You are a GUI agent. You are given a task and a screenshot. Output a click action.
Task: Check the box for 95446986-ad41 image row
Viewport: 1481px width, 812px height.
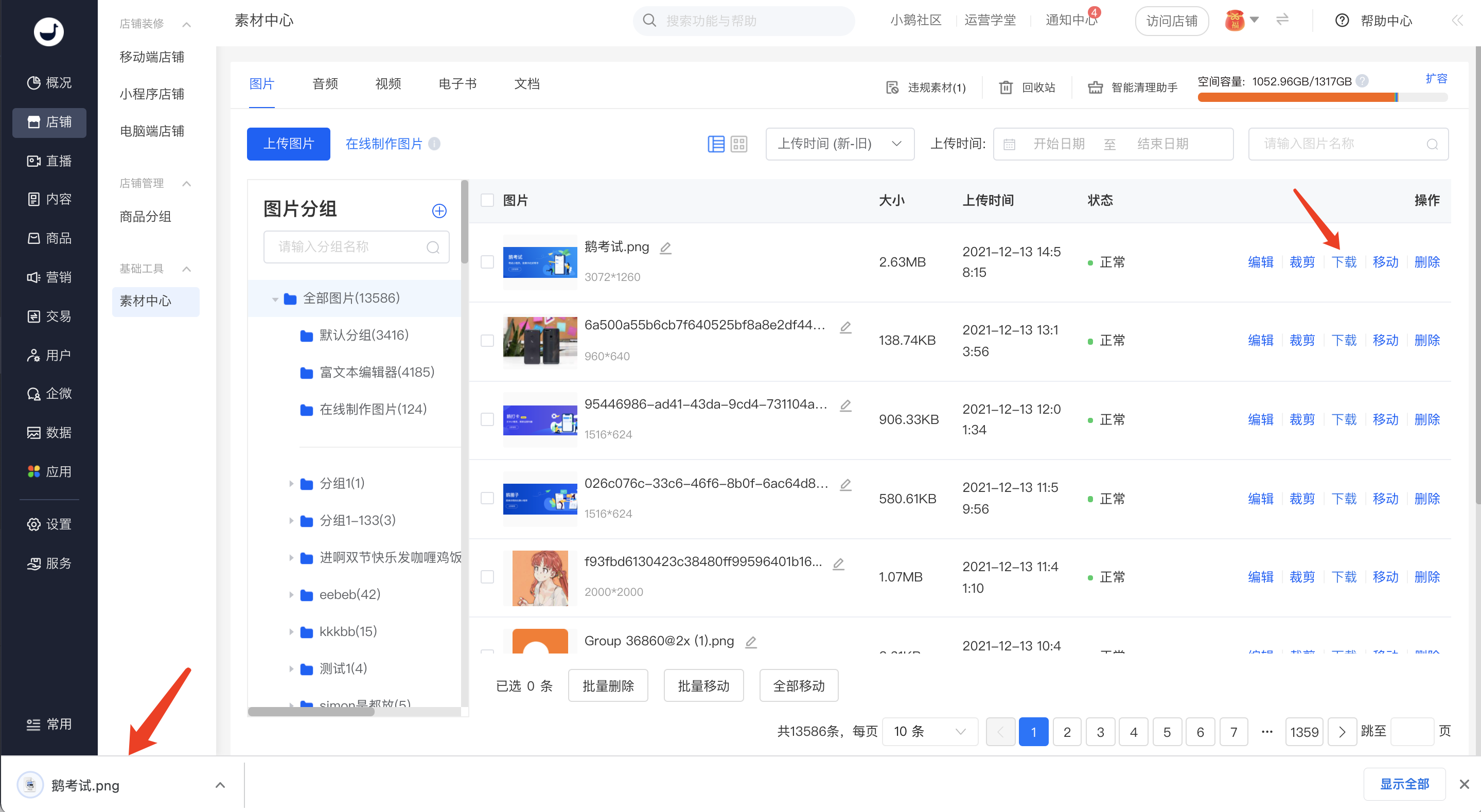(x=487, y=419)
